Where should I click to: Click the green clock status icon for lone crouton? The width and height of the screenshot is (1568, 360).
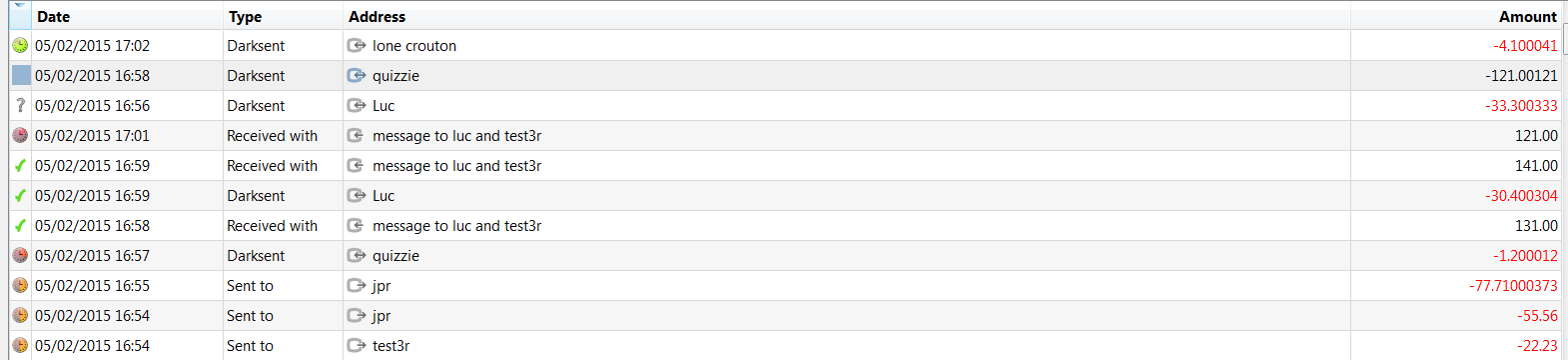(20, 45)
